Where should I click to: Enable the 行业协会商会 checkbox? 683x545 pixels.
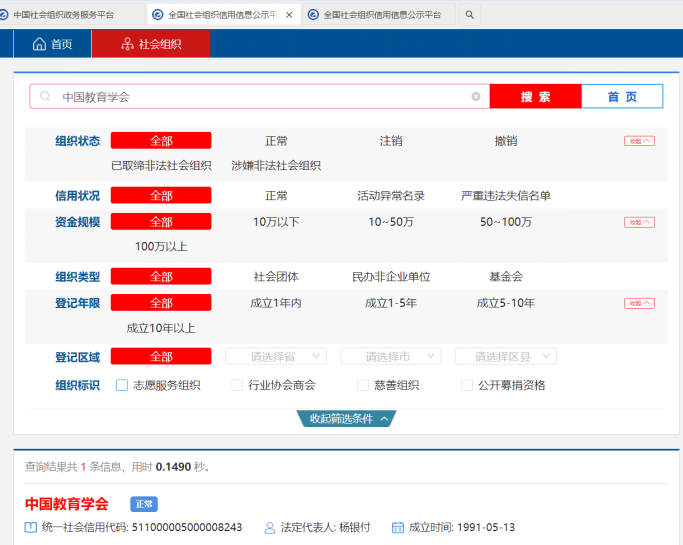pyautogui.click(x=237, y=385)
